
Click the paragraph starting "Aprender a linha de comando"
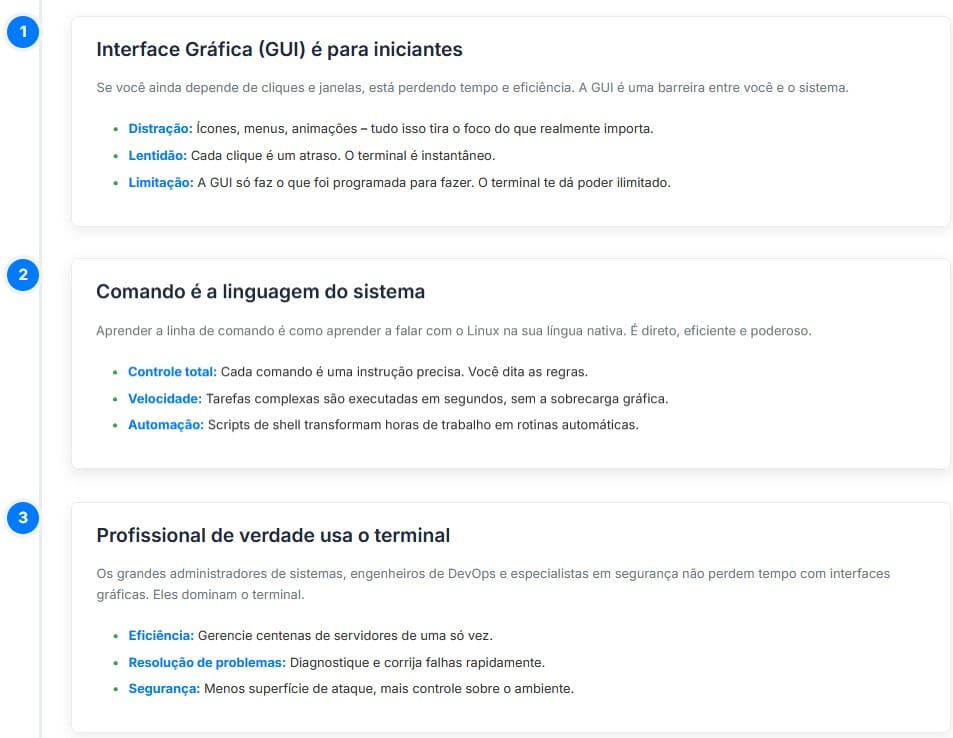pos(454,331)
